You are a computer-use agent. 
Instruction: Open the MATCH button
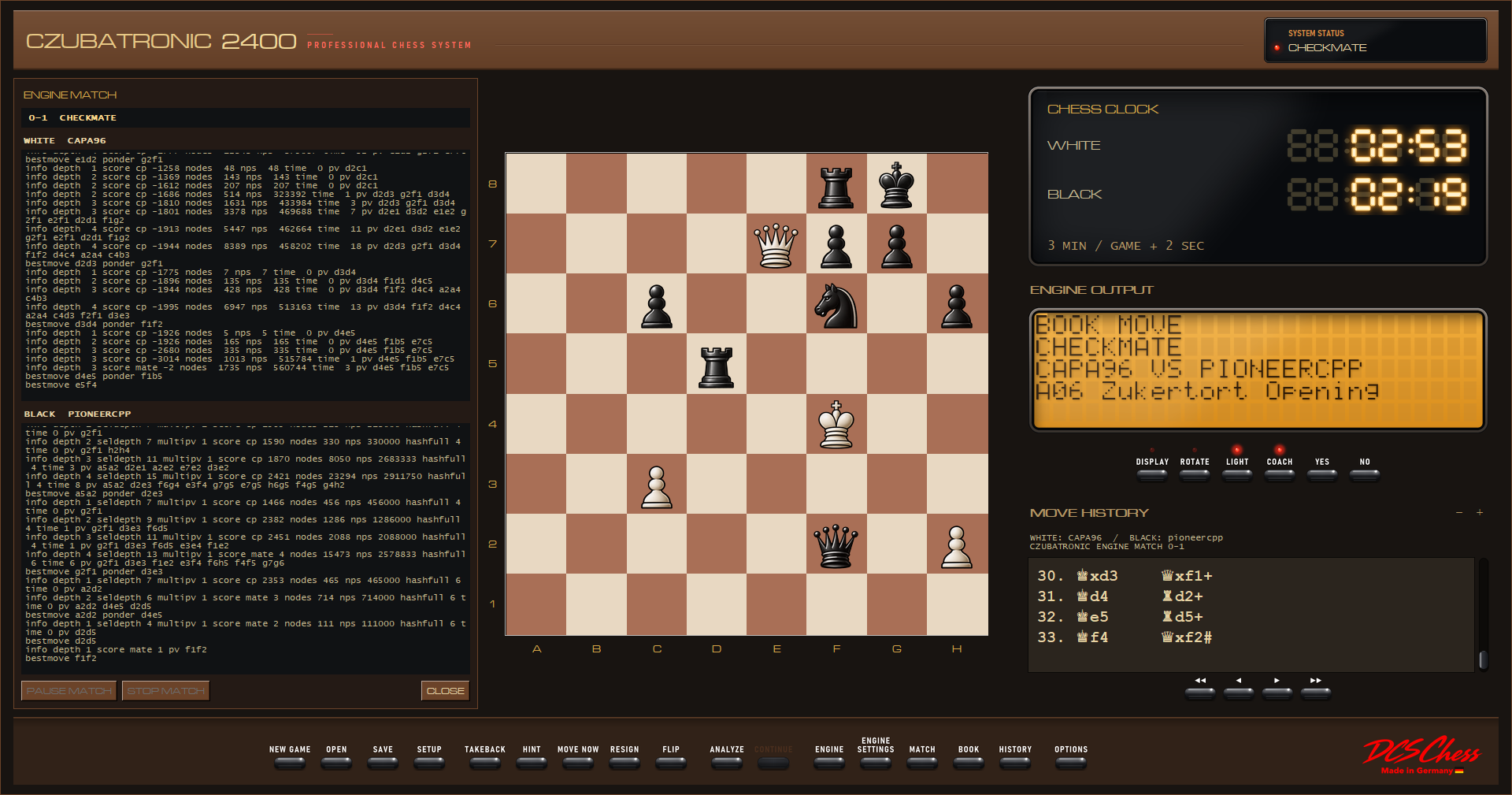[x=922, y=763]
